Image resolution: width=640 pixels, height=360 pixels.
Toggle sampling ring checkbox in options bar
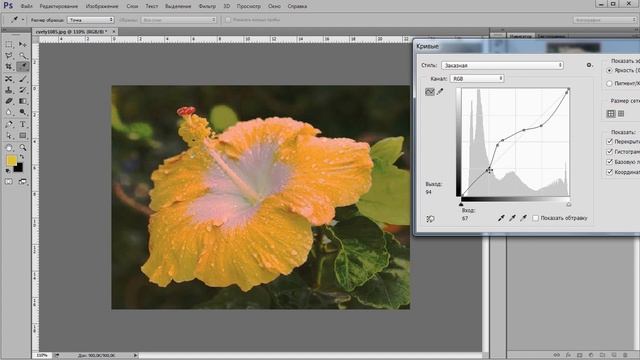point(228,20)
